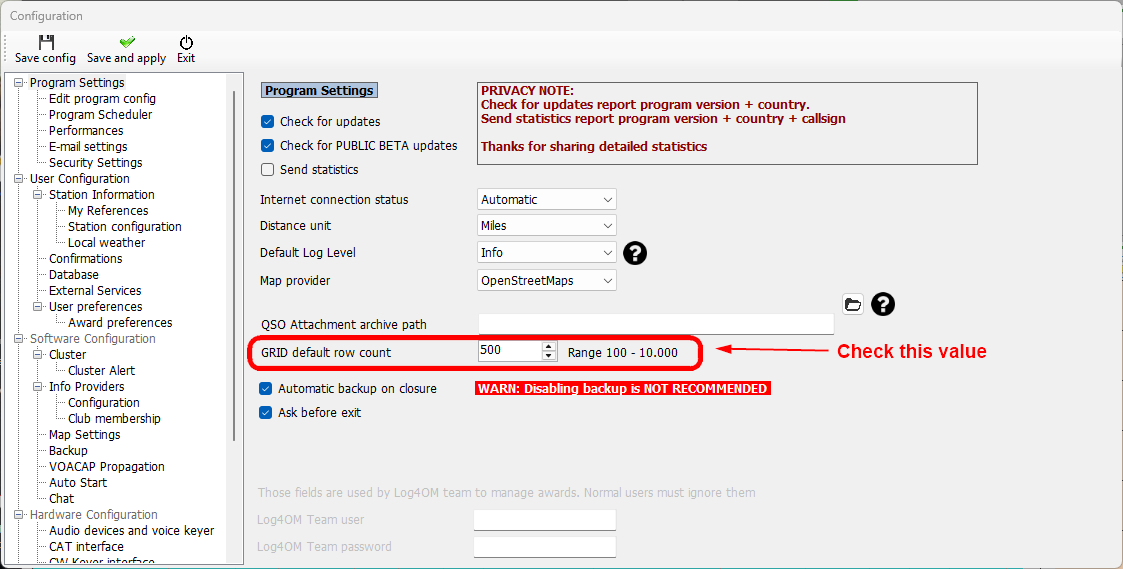Click the backup NOT RECOMMENDED warning text
Image resolution: width=1123 pixels, height=569 pixels.
[x=623, y=388]
